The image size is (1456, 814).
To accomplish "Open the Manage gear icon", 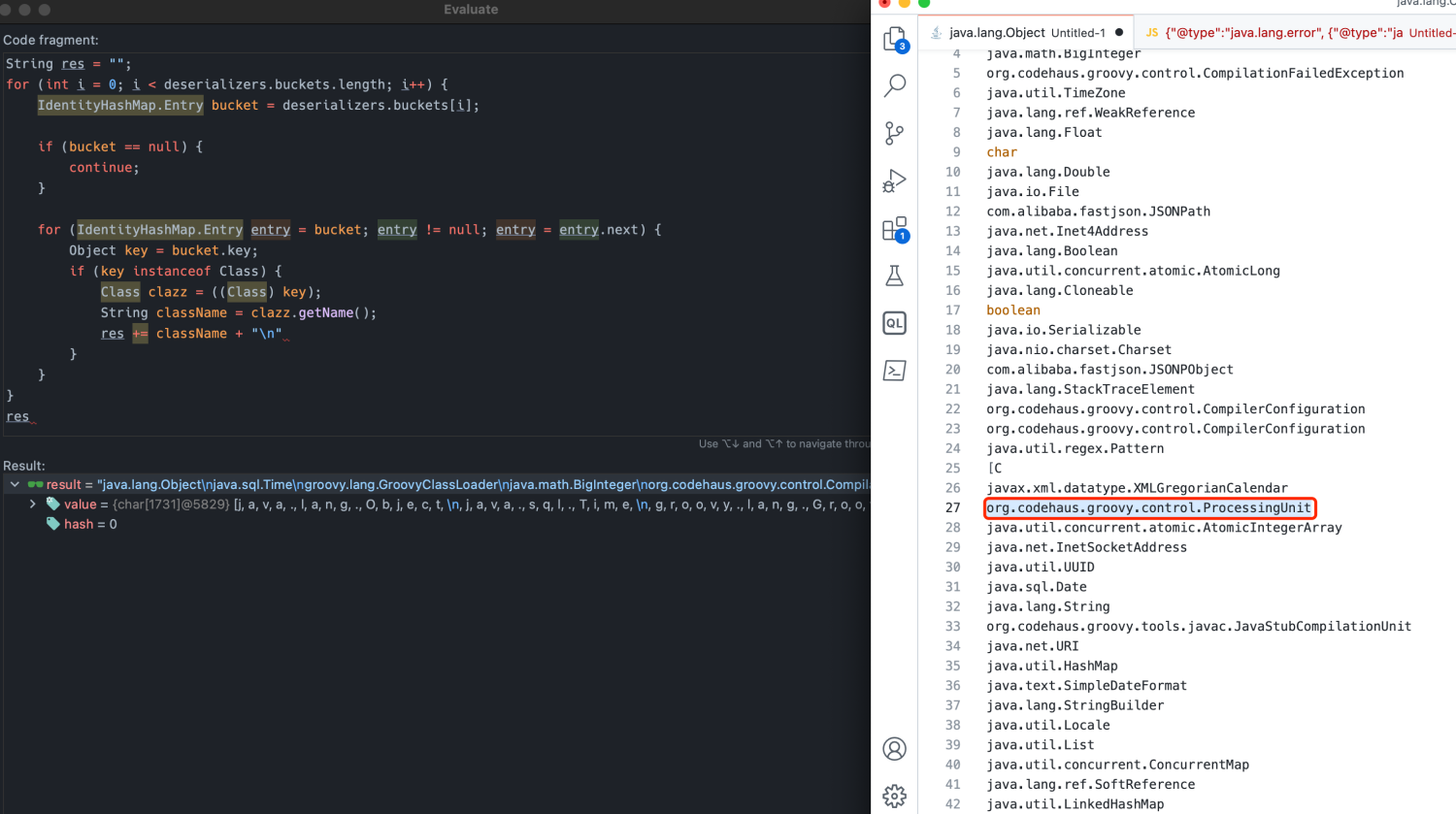I will point(894,797).
